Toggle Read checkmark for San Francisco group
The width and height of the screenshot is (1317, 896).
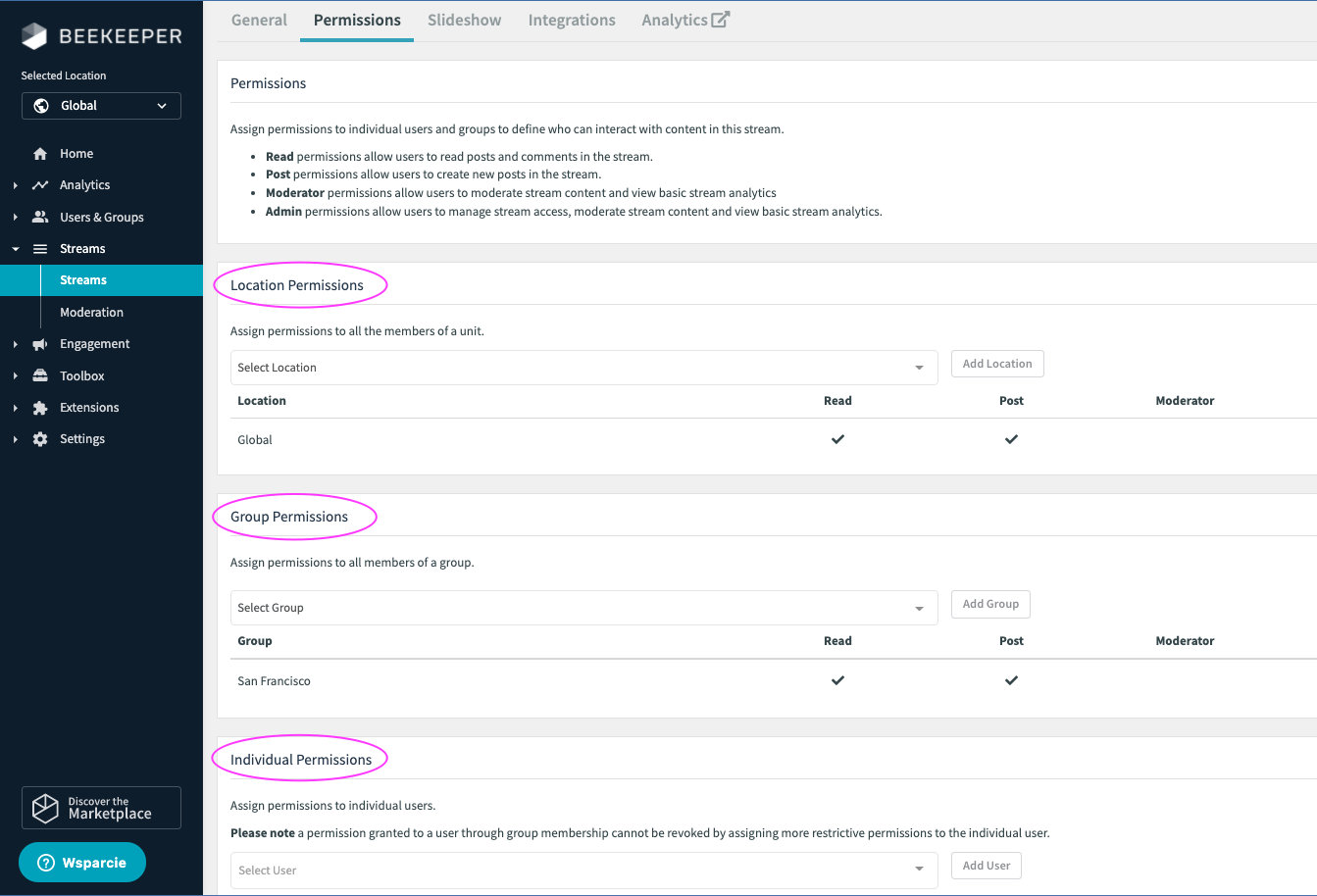click(837, 680)
